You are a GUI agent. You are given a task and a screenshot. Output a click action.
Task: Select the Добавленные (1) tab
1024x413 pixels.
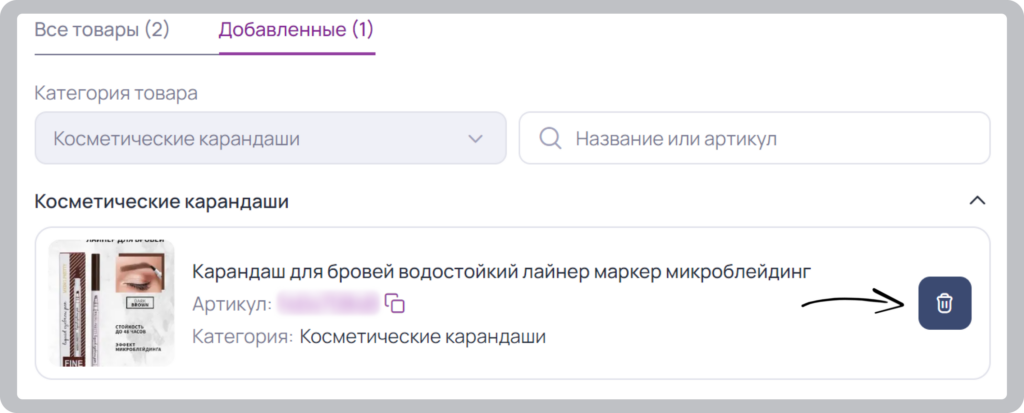click(x=296, y=30)
